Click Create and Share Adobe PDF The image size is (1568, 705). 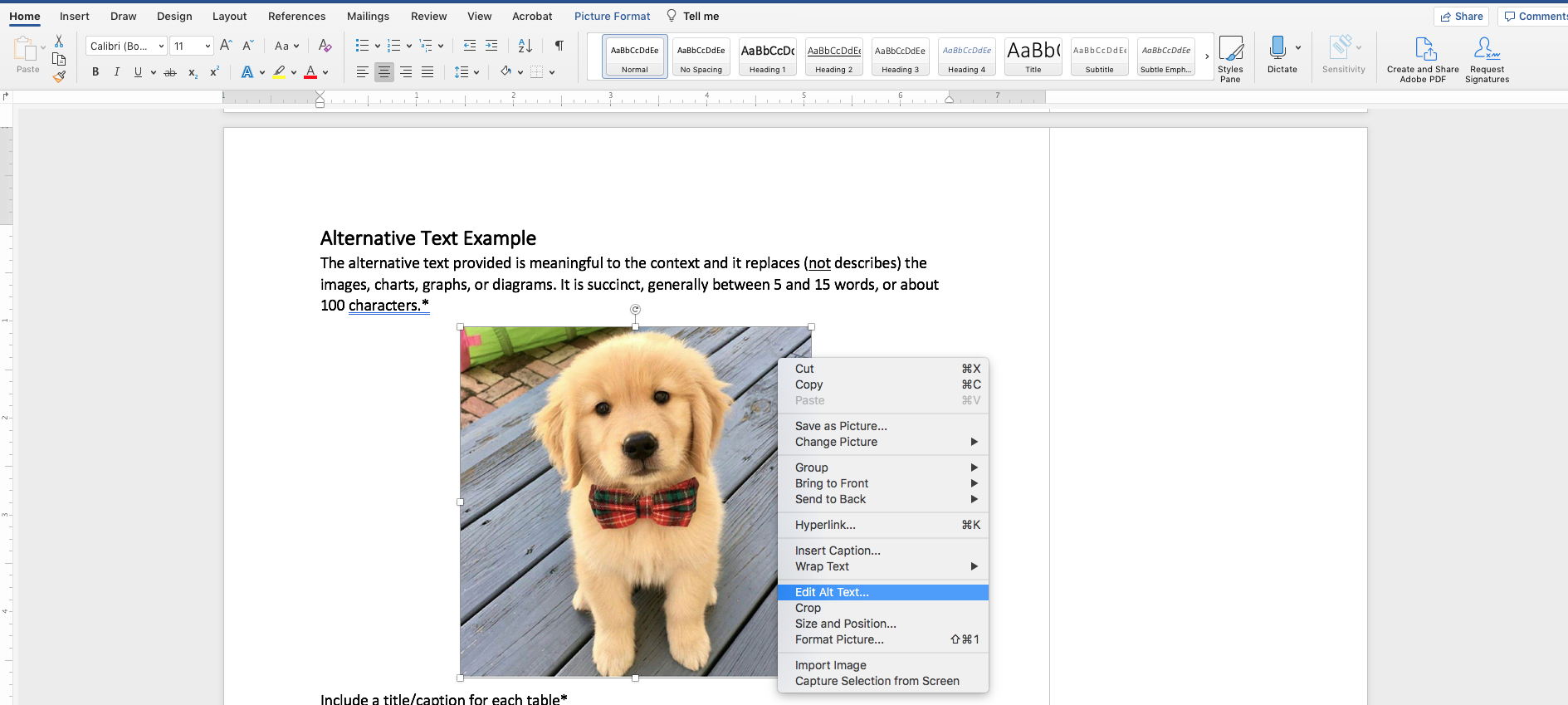click(1423, 59)
